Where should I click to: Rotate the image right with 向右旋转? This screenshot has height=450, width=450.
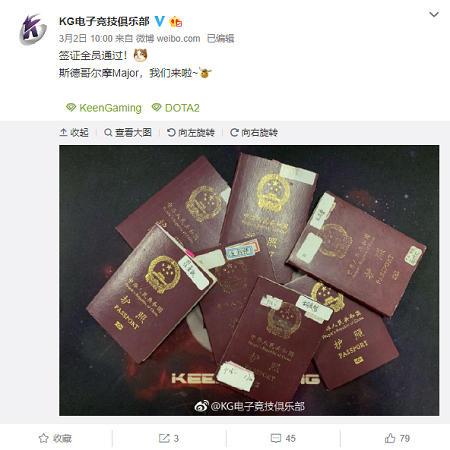pos(254,132)
